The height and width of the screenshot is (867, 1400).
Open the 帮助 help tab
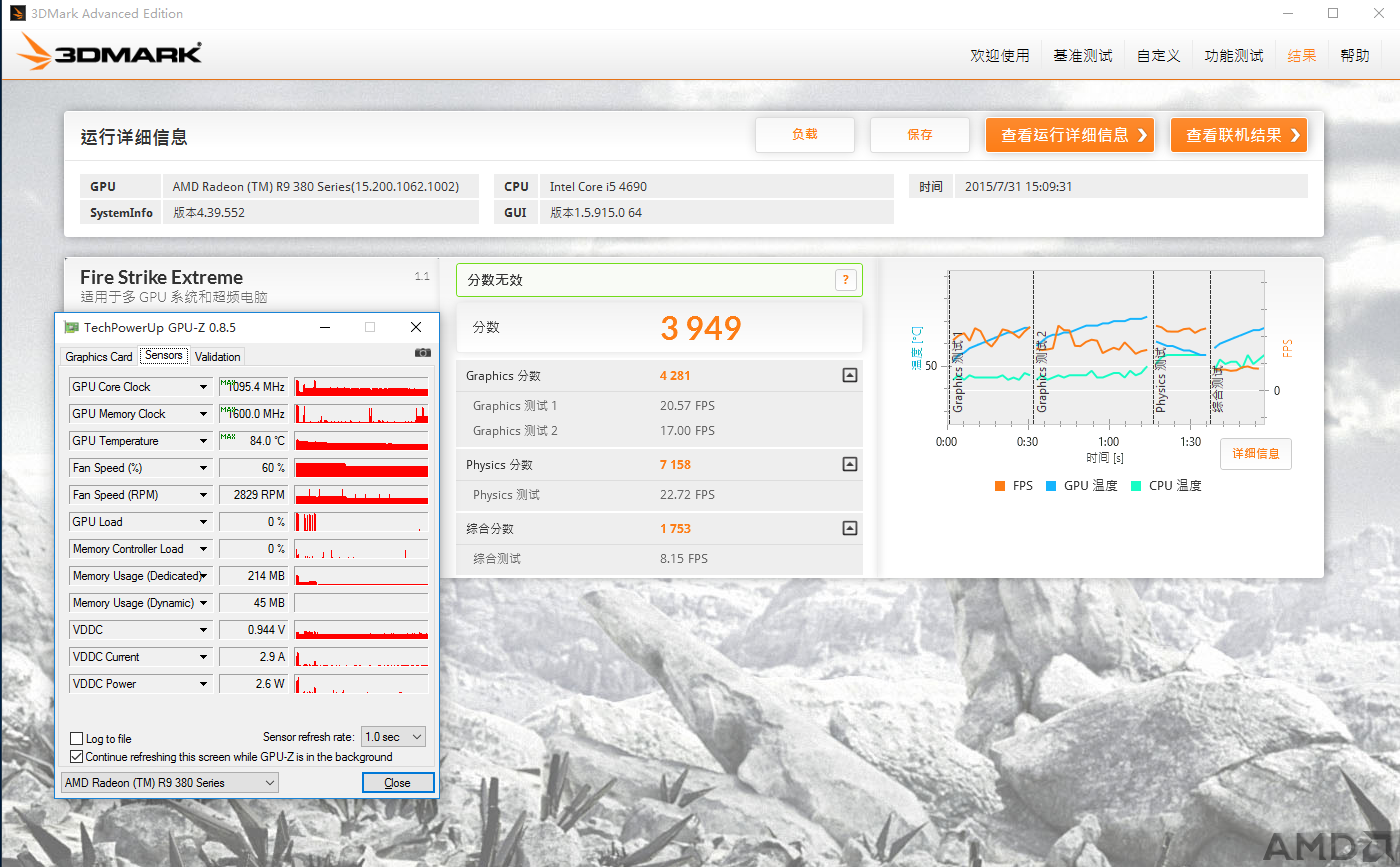point(1355,56)
